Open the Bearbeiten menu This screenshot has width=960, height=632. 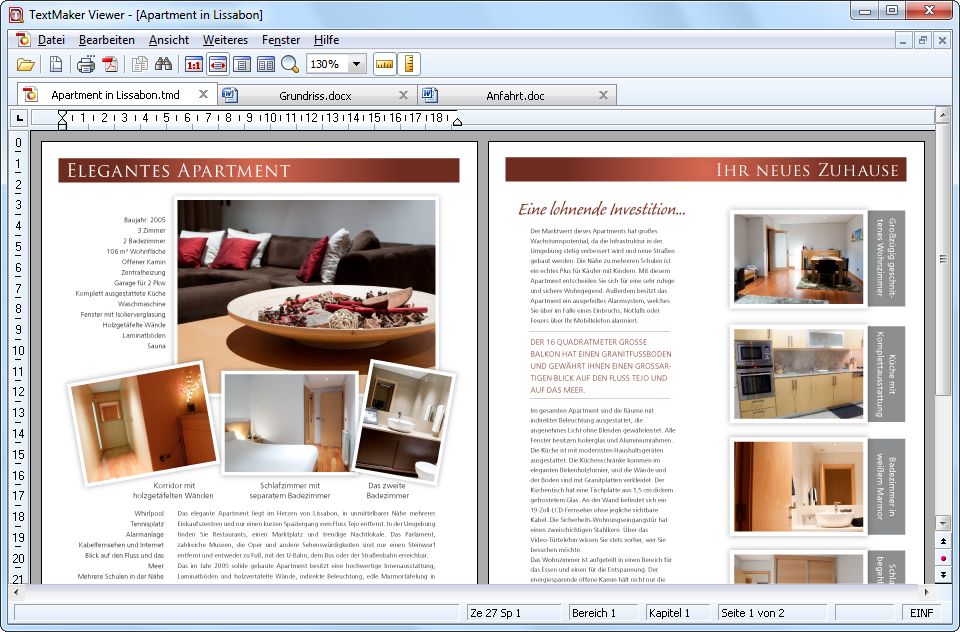(x=107, y=40)
